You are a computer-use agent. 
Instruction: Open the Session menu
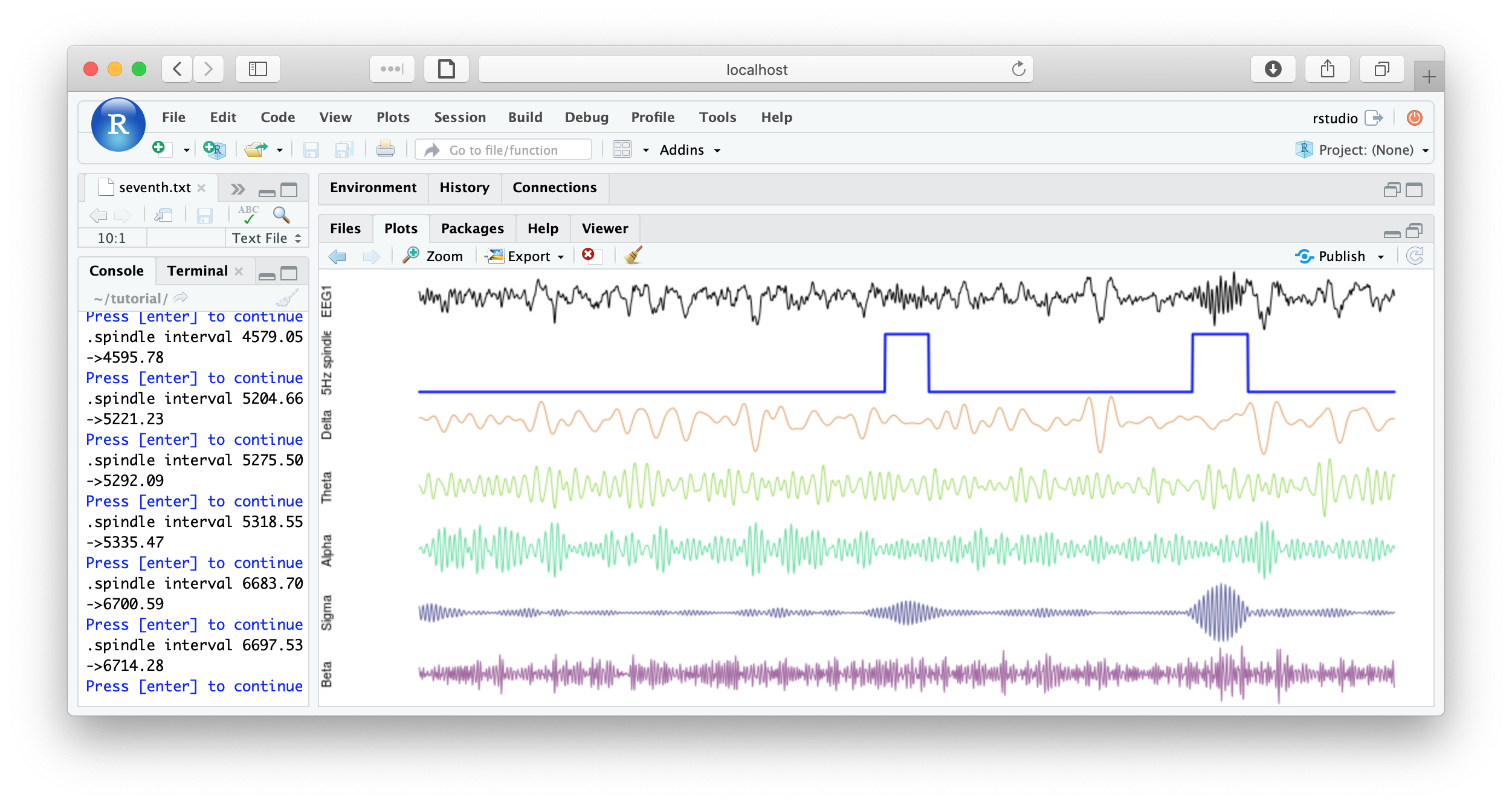(459, 117)
